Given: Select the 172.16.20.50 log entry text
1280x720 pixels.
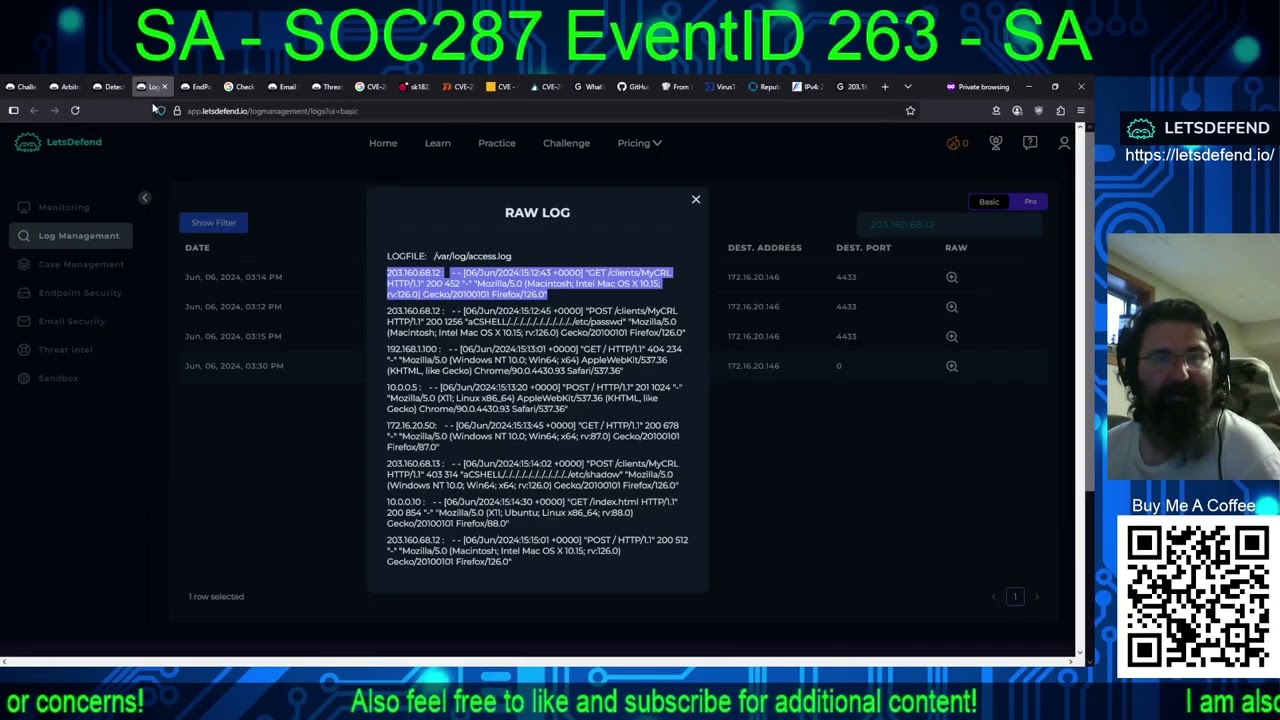Looking at the screenshot, I should click(x=535, y=436).
